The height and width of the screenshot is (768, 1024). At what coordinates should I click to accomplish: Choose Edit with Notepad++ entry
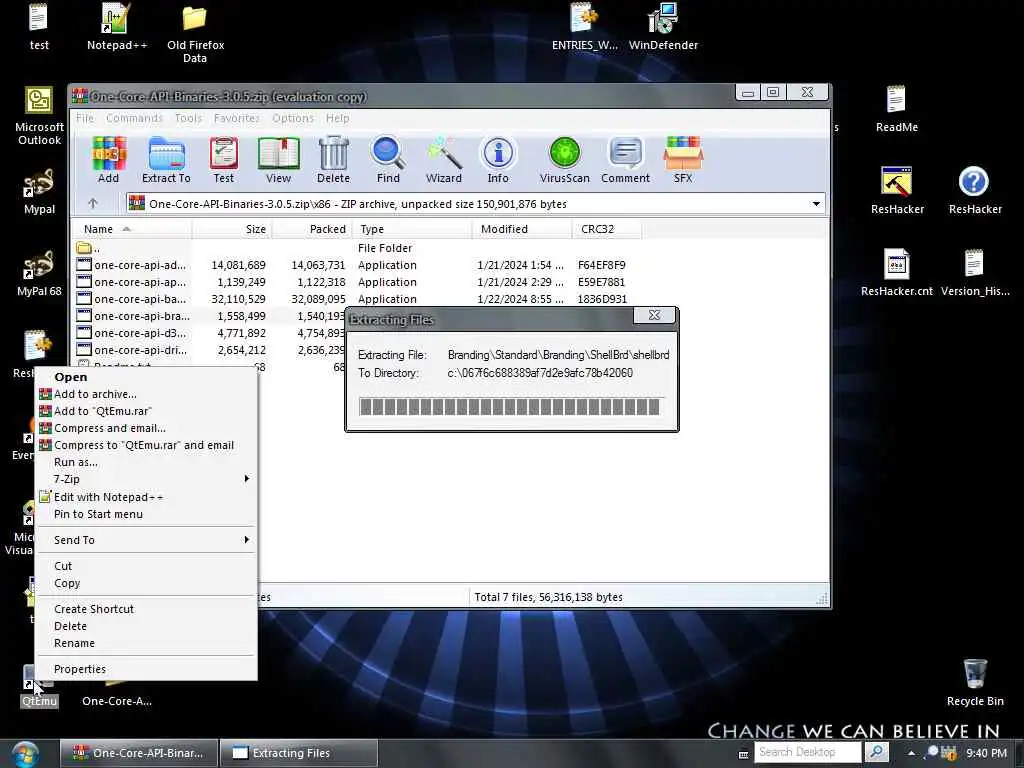point(144,497)
